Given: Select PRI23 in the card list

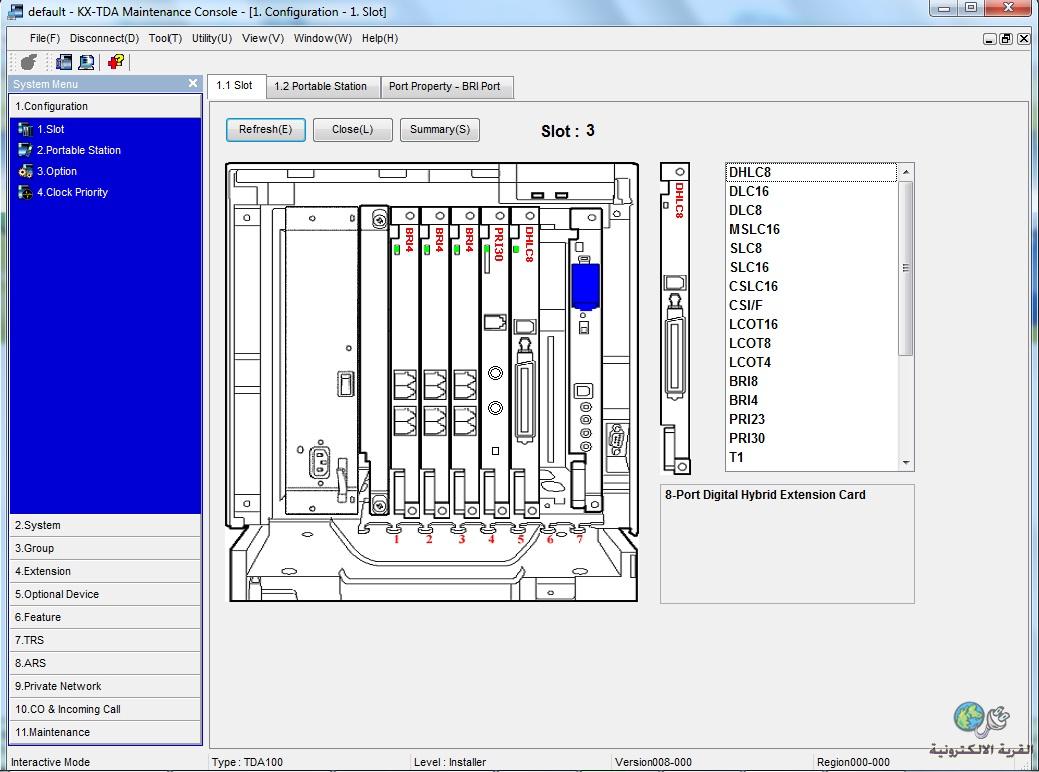Looking at the screenshot, I should [811, 419].
